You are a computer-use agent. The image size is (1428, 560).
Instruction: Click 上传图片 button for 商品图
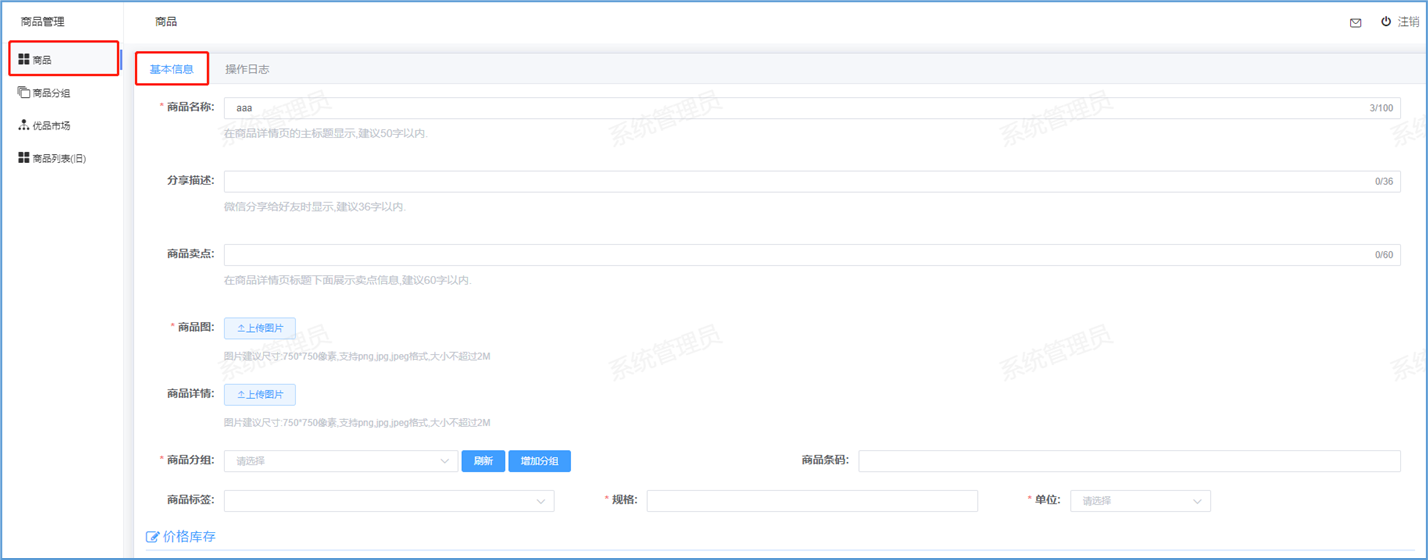pyautogui.click(x=260, y=328)
